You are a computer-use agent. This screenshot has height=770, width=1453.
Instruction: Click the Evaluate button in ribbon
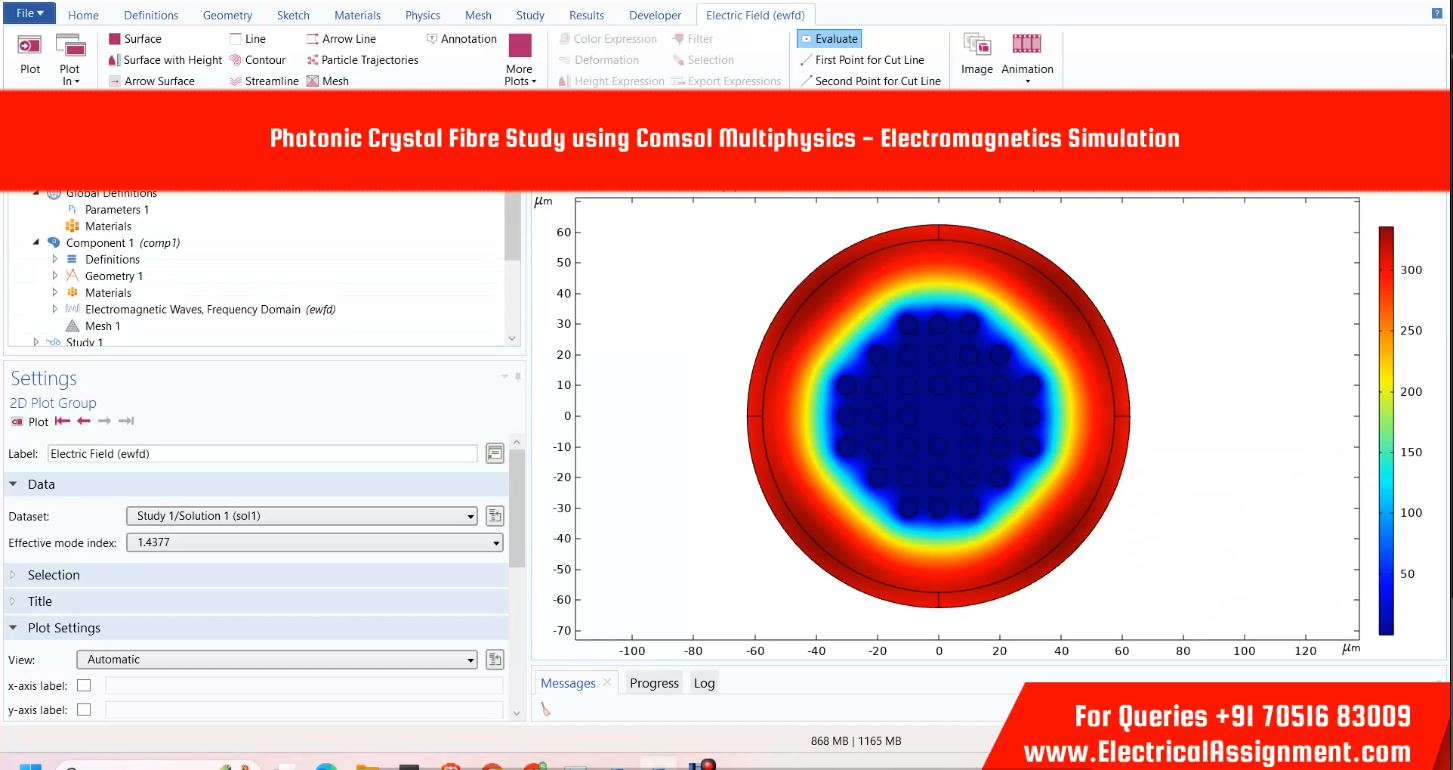click(829, 39)
